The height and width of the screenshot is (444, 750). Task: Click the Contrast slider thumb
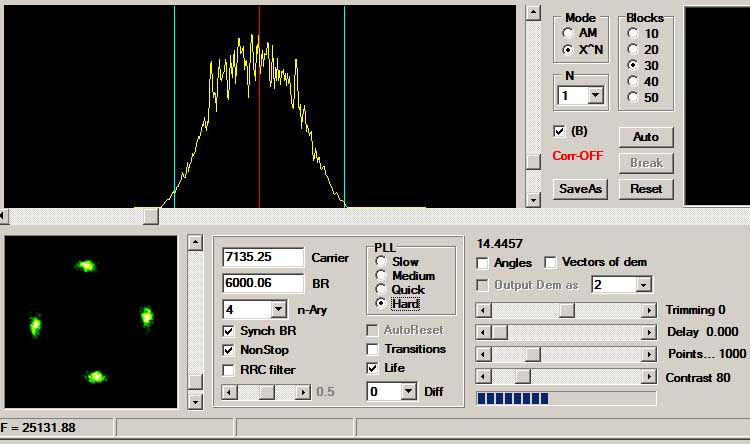point(522,377)
